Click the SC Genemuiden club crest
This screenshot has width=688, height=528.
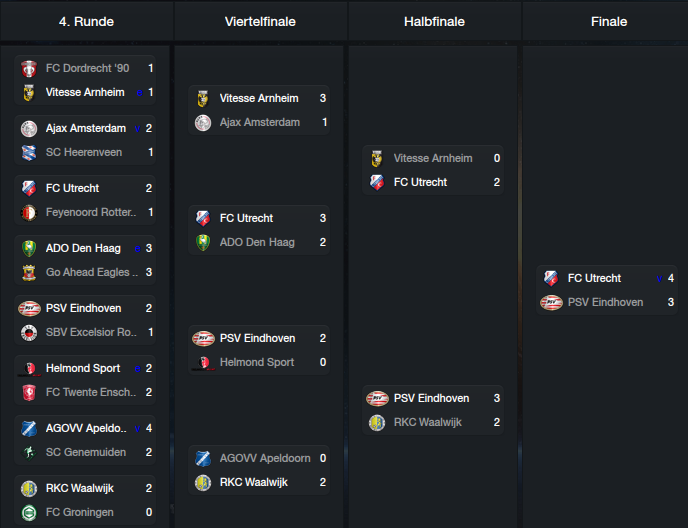pyautogui.click(x=29, y=453)
